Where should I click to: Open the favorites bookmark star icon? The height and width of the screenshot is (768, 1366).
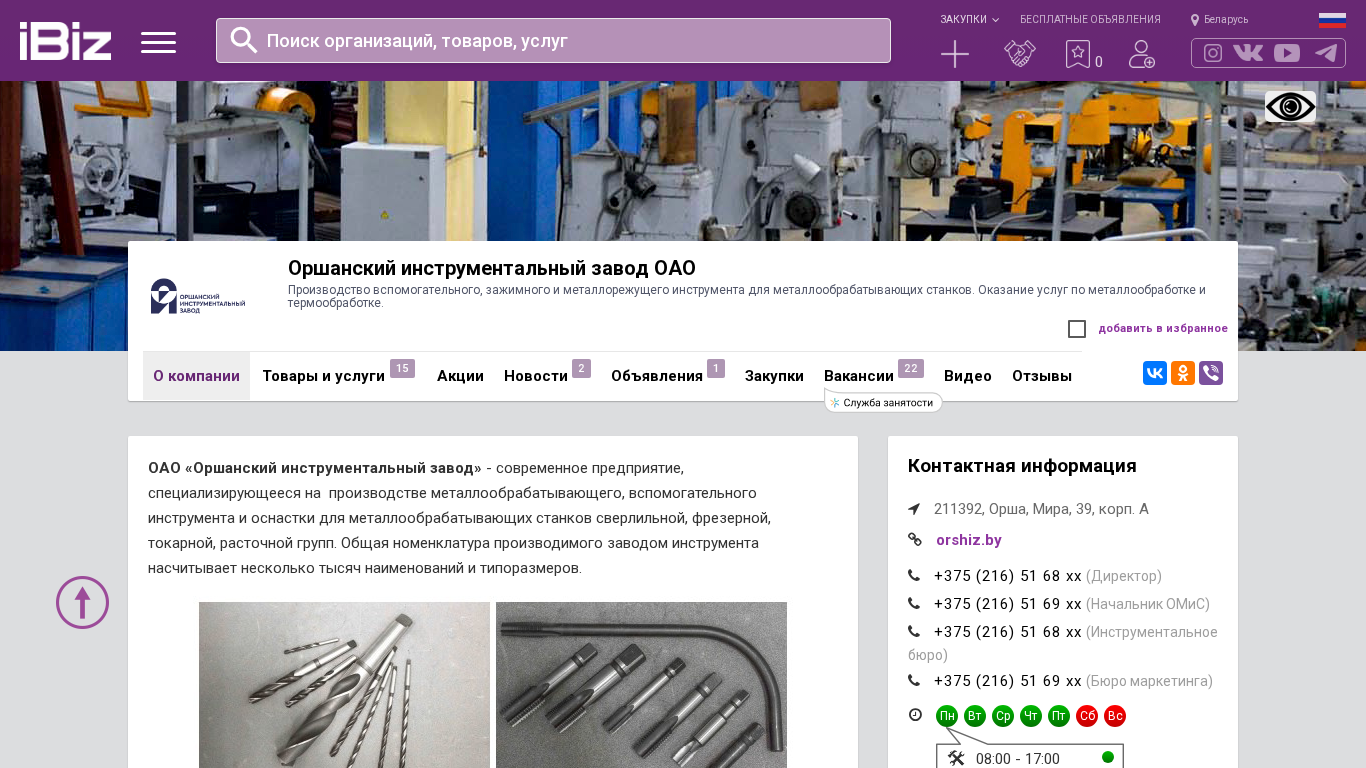click(1078, 54)
